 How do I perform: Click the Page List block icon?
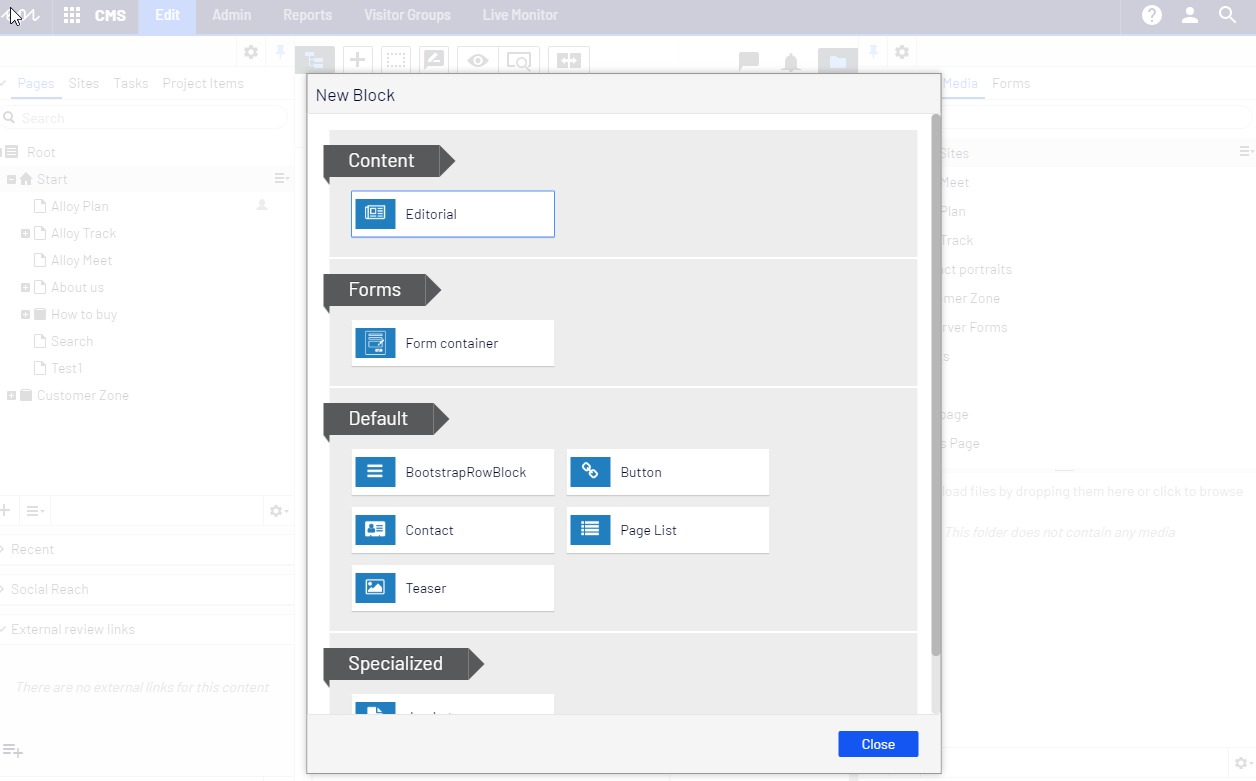tap(590, 530)
